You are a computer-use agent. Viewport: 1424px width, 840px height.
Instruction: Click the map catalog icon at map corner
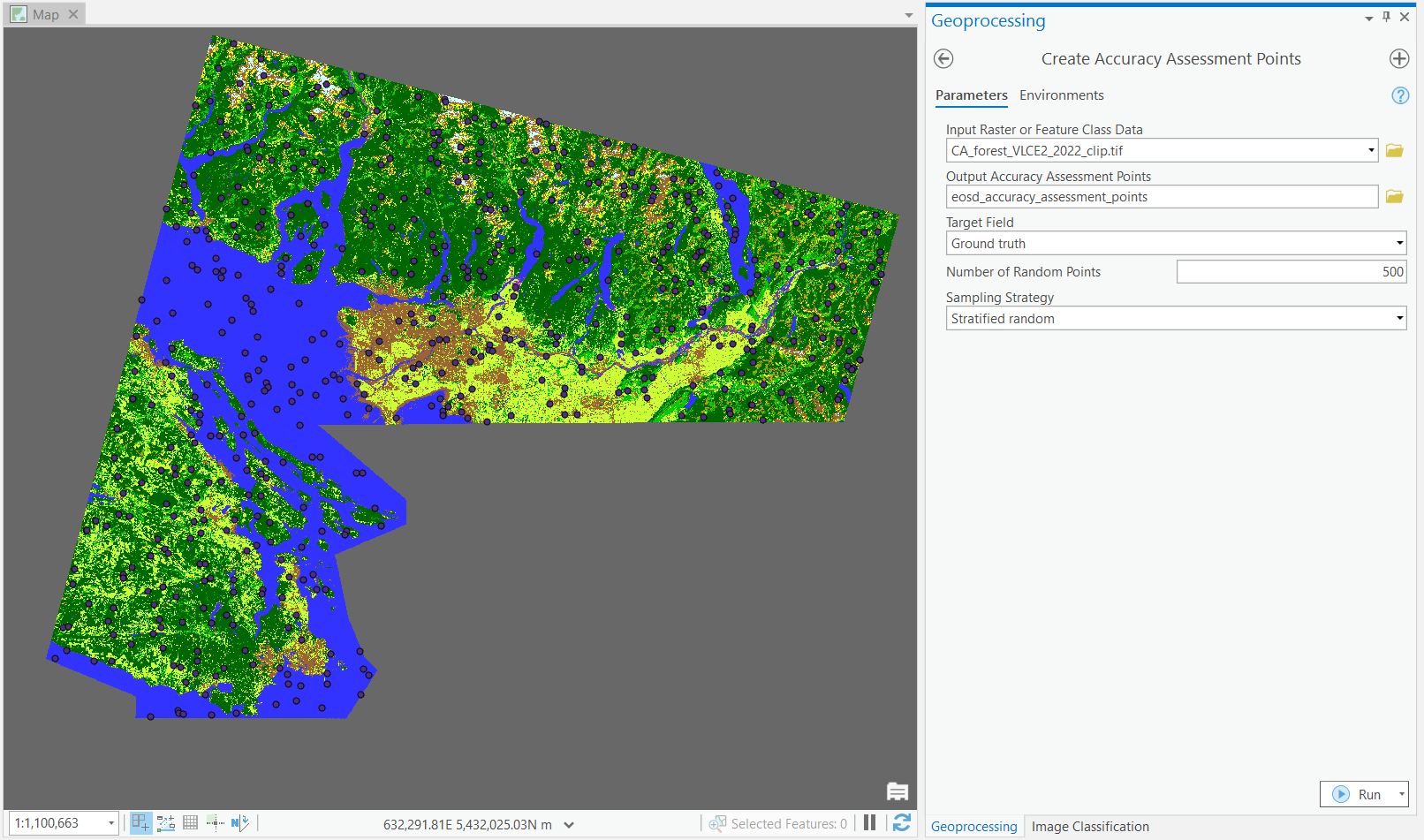(897, 791)
